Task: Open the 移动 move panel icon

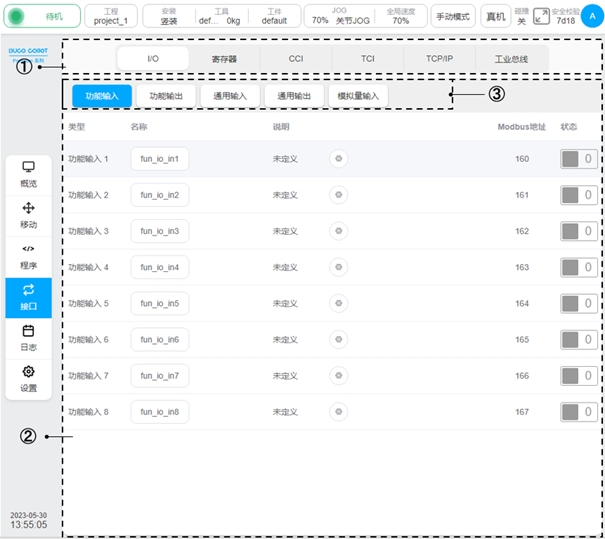Action: click(x=28, y=214)
